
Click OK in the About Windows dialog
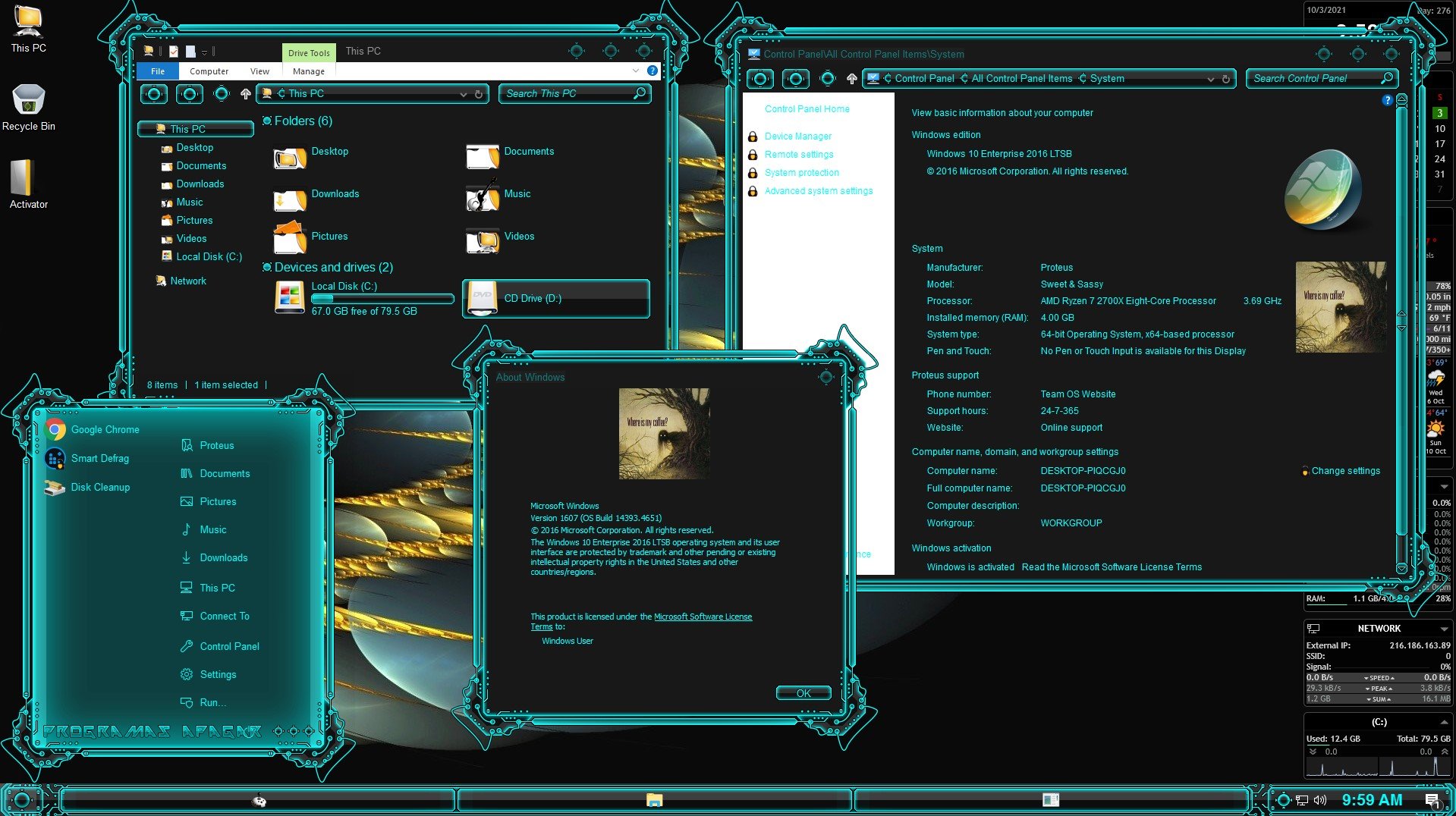click(803, 693)
